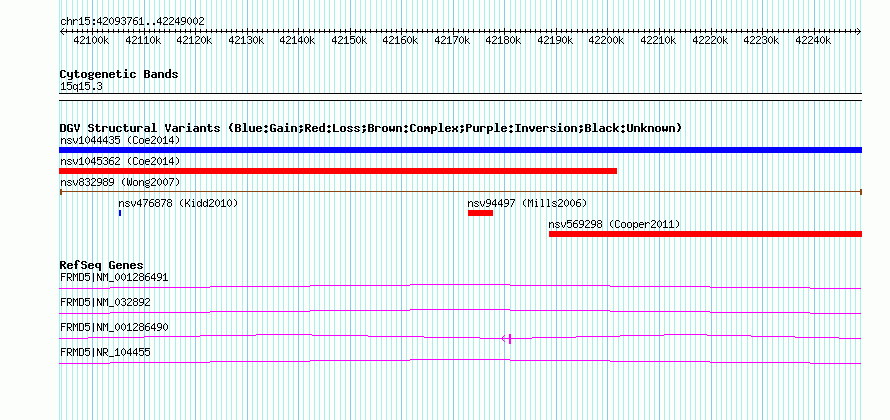The height and width of the screenshot is (420, 890).
Task: Click the 15q15.3 band label
Action: click(81, 87)
